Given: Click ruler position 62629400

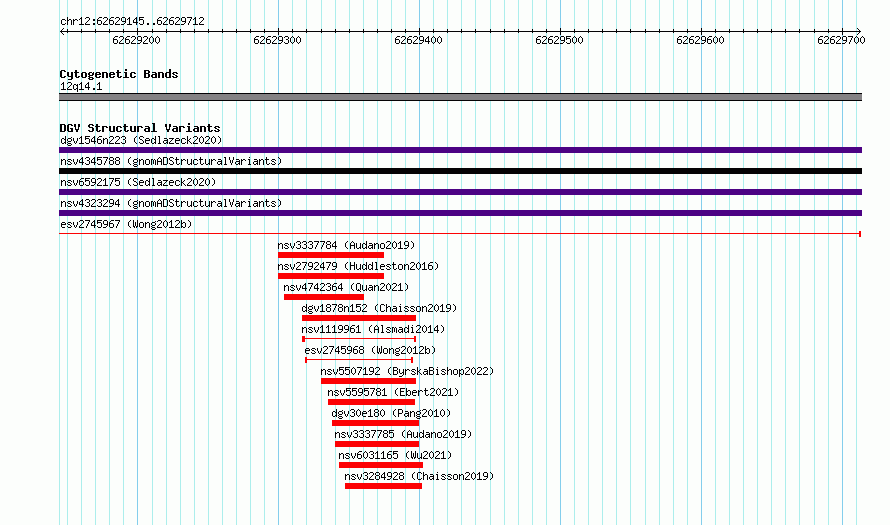Looking at the screenshot, I should pyautogui.click(x=418, y=40).
